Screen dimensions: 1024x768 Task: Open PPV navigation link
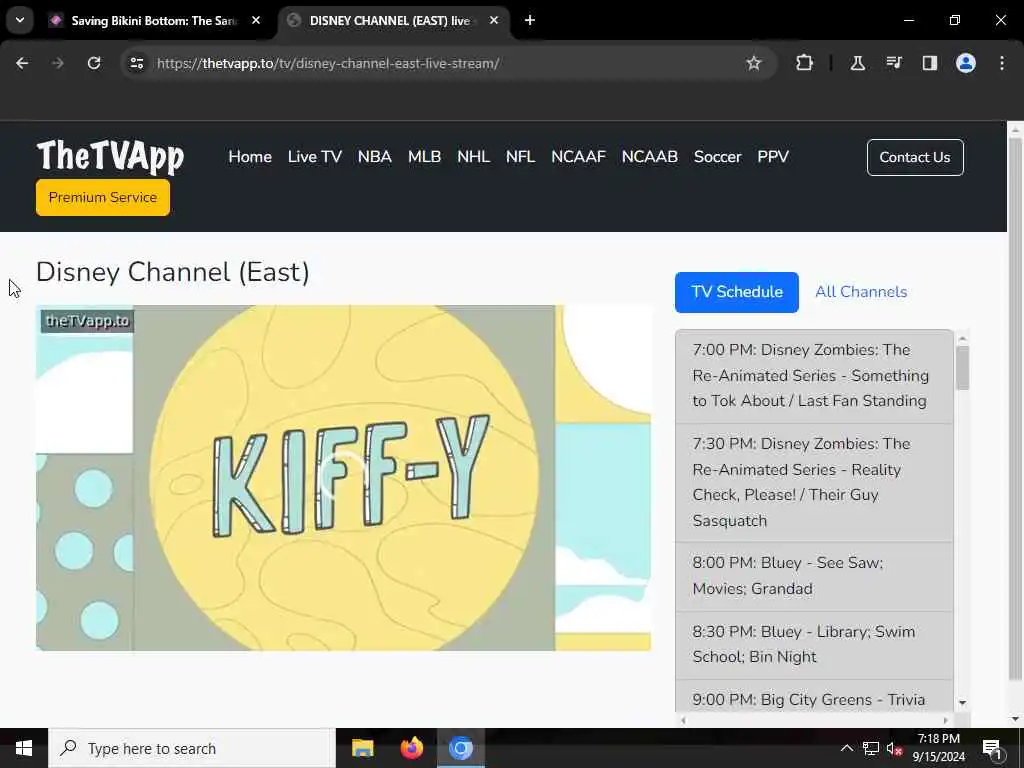[x=773, y=157]
